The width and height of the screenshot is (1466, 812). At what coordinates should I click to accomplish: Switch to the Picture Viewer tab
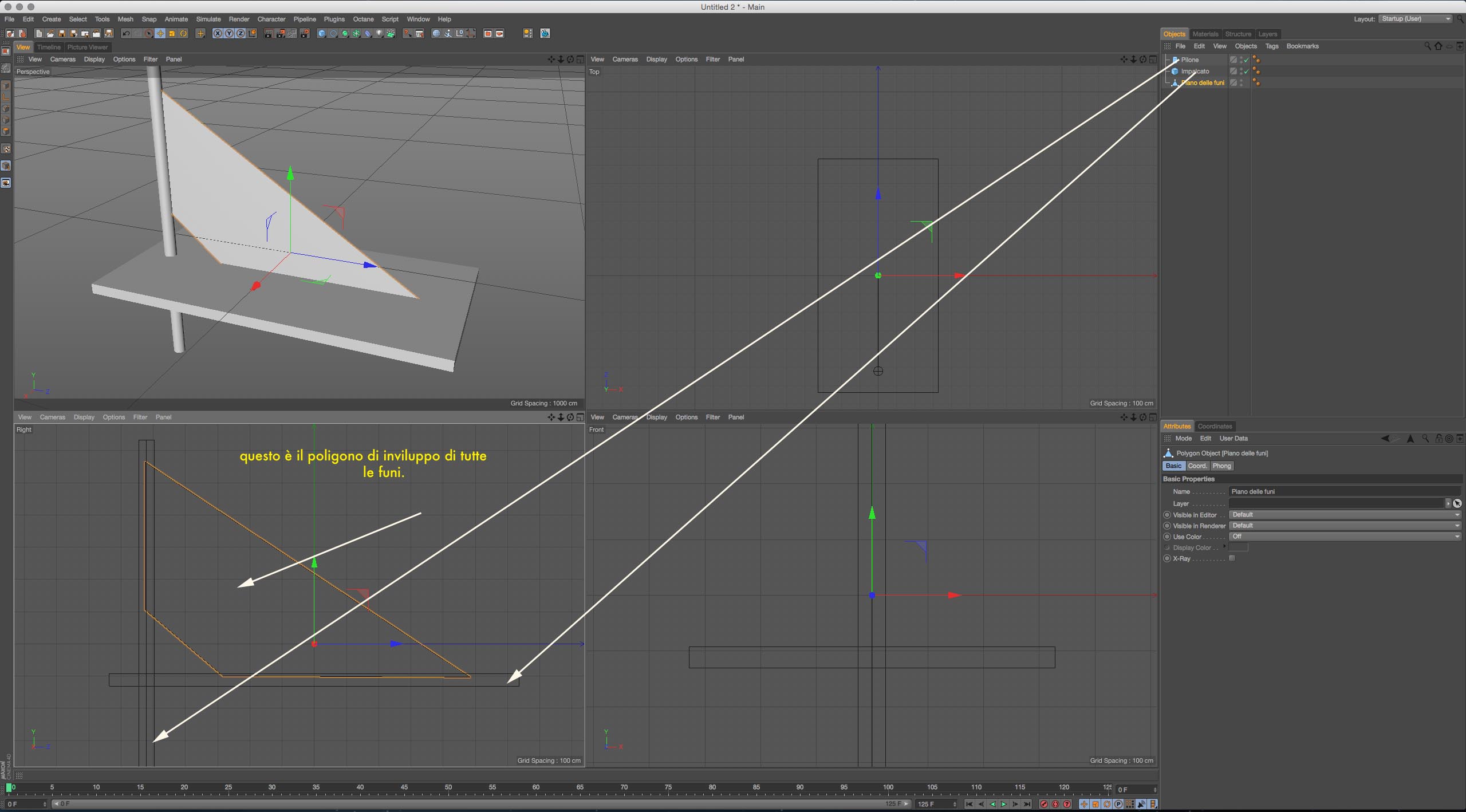click(x=88, y=47)
